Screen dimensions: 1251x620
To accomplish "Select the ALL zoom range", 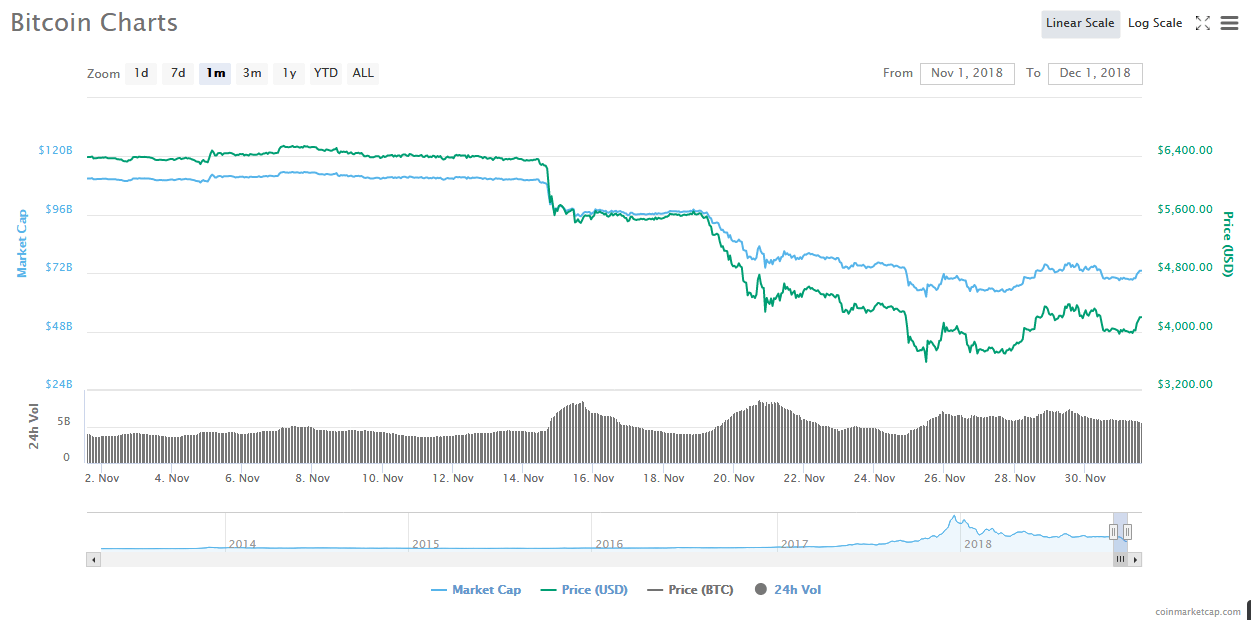I will (x=363, y=73).
